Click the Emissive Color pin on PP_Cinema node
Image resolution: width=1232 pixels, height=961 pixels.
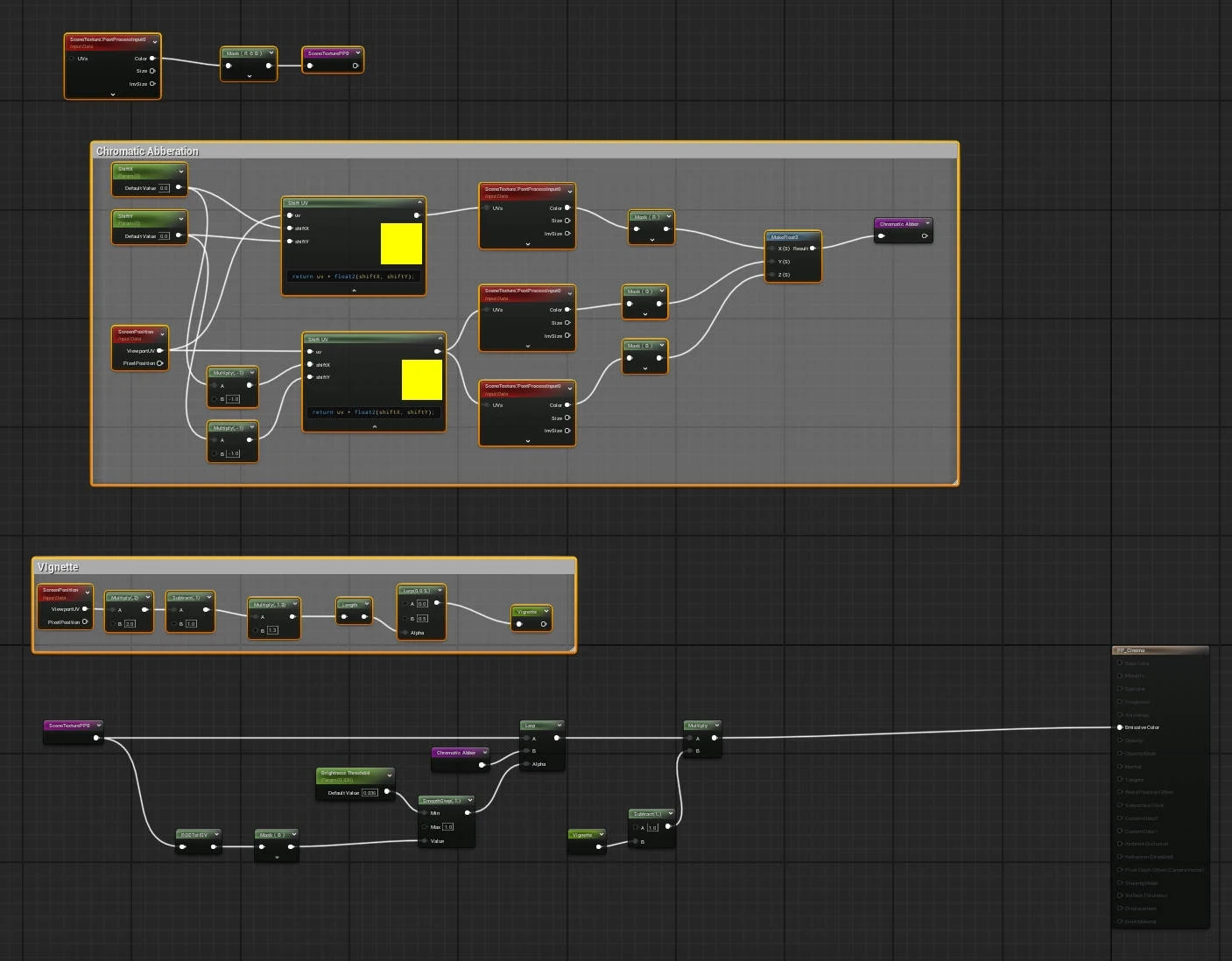[1120, 727]
